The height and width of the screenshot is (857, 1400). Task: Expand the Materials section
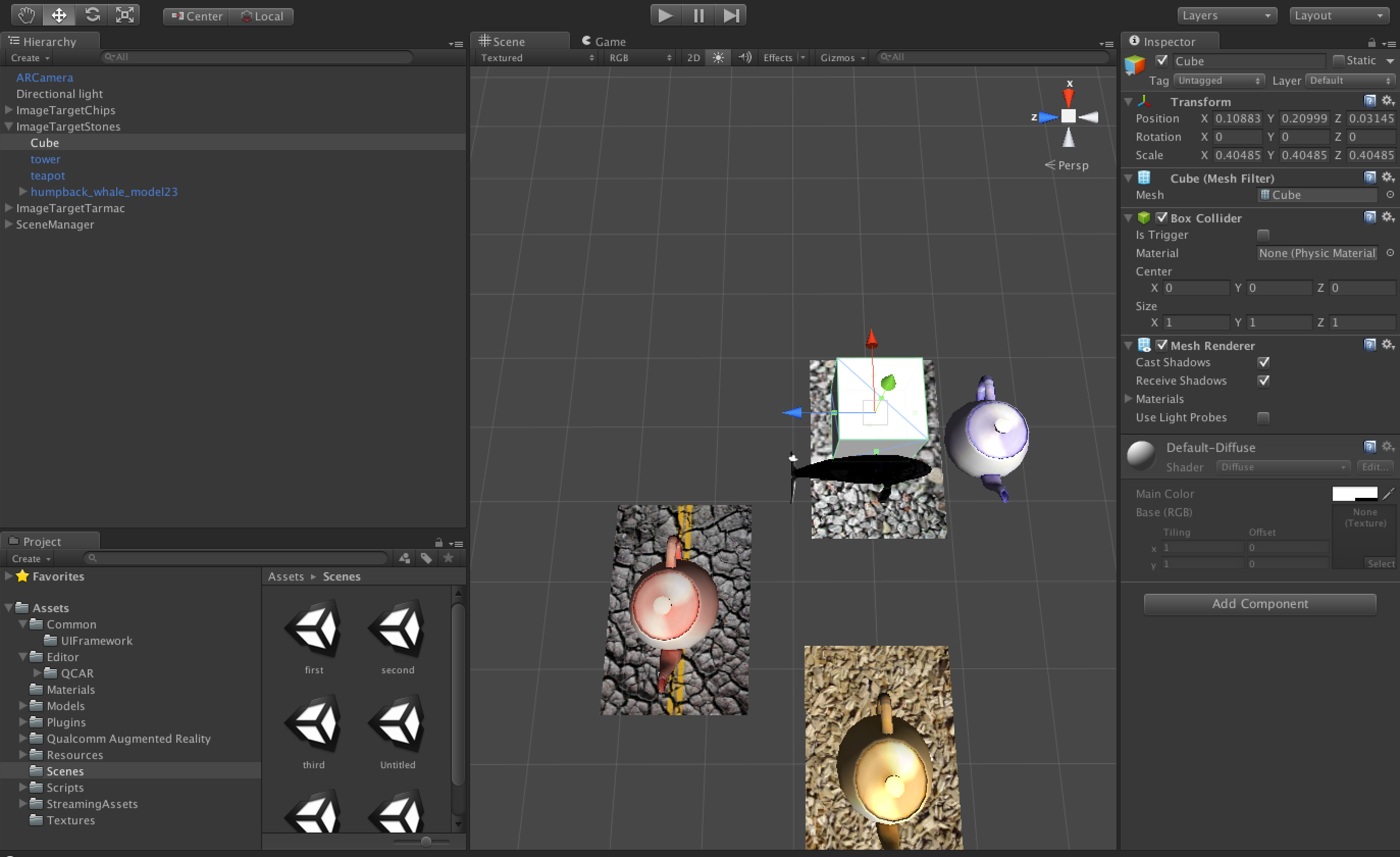point(1129,398)
